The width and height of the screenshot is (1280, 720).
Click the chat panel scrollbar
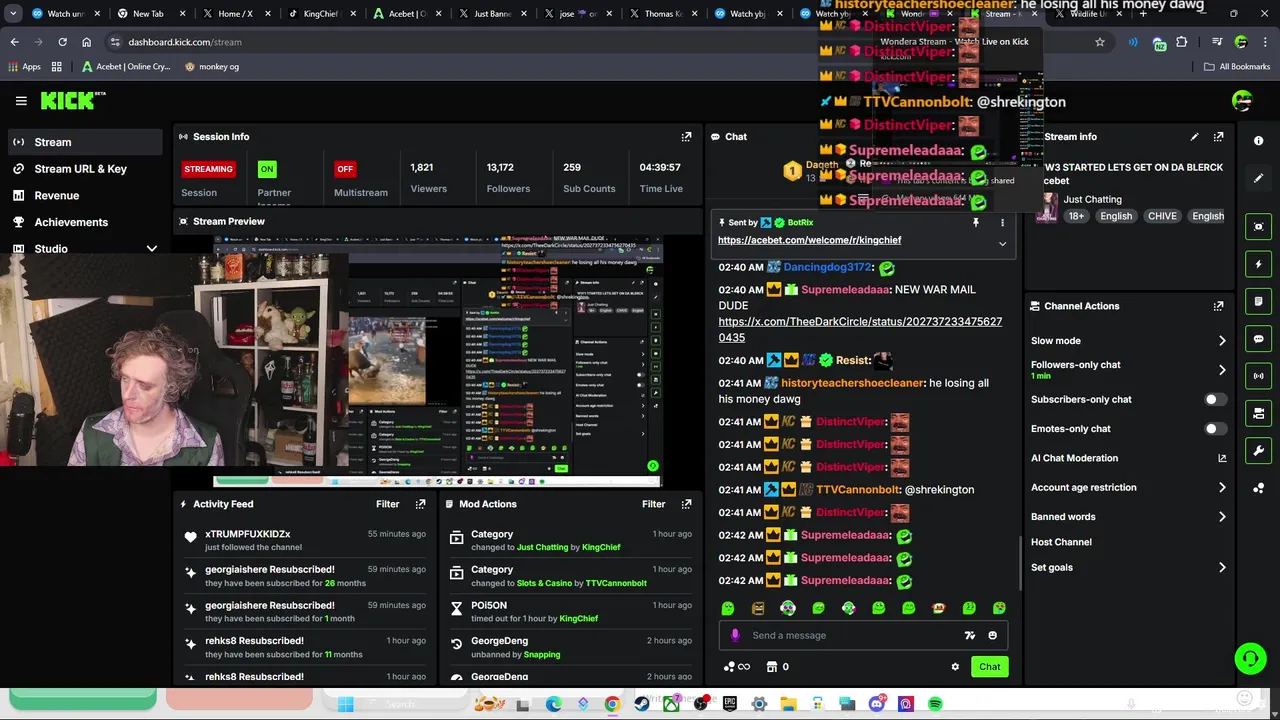coord(1019,563)
